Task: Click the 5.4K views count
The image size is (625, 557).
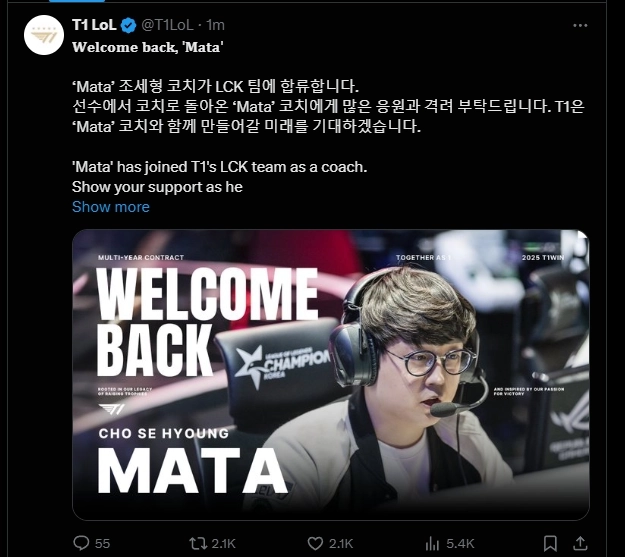Action: 460,543
